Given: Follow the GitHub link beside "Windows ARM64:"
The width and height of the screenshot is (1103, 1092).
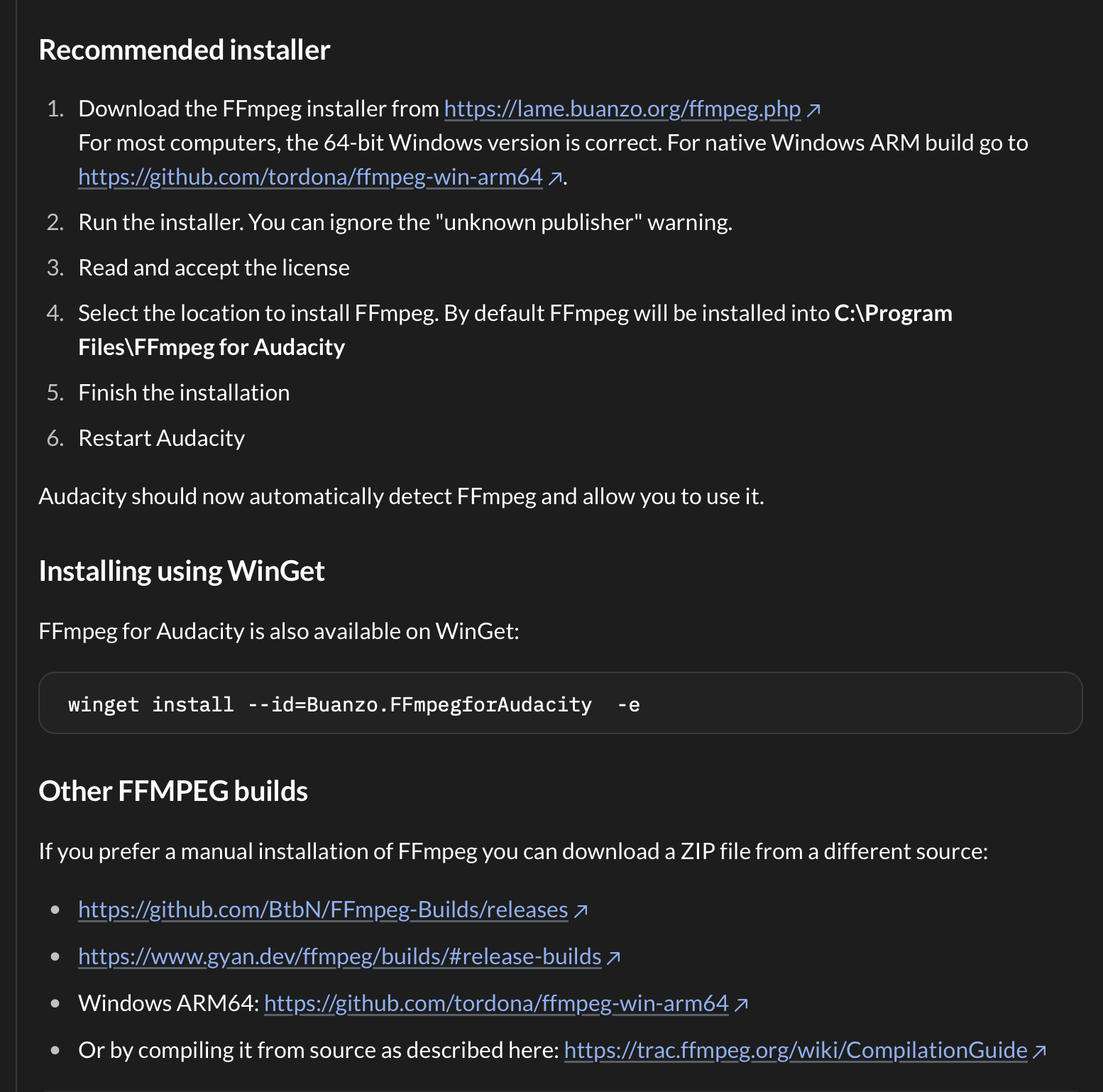Looking at the screenshot, I should [x=496, y=1003].
